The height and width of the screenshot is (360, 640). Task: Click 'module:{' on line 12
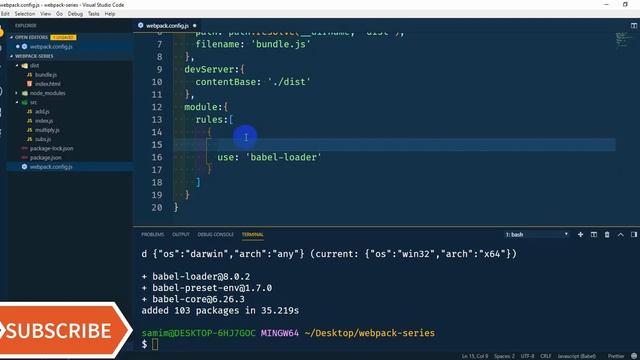206,107
